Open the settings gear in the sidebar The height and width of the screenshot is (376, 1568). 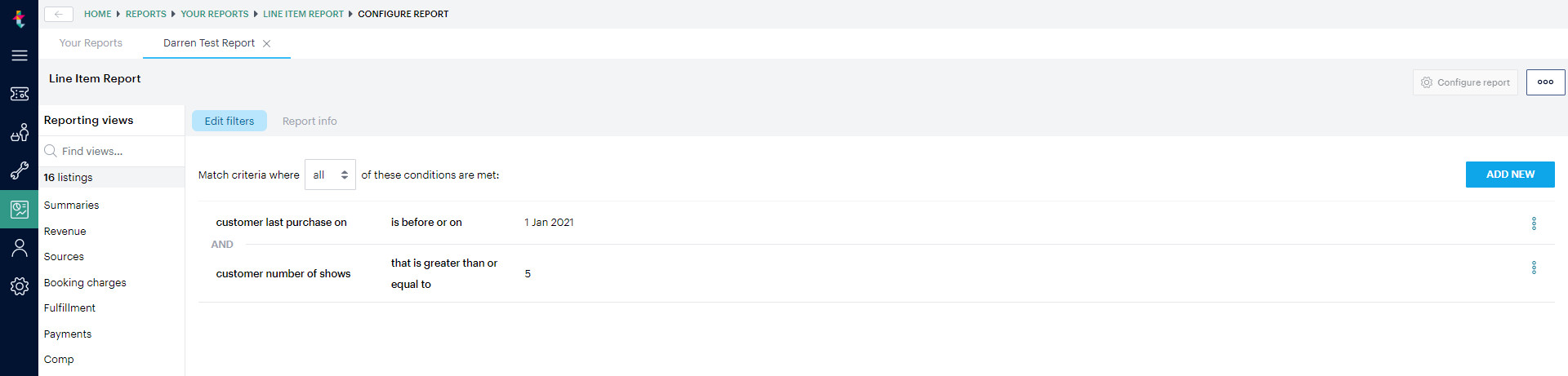coord(20,286)
